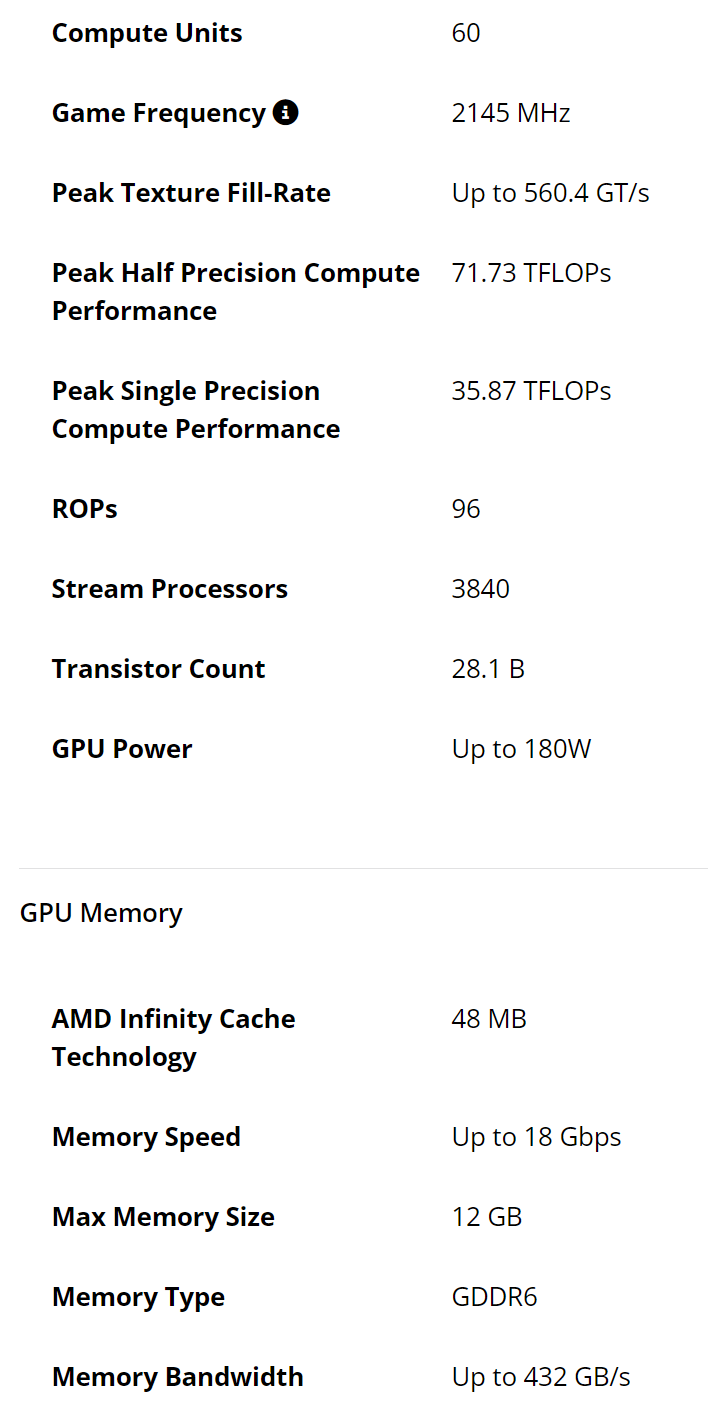Click the Game Frequency label text
This screenshot has width=708, height=1411.
point(158,113)
